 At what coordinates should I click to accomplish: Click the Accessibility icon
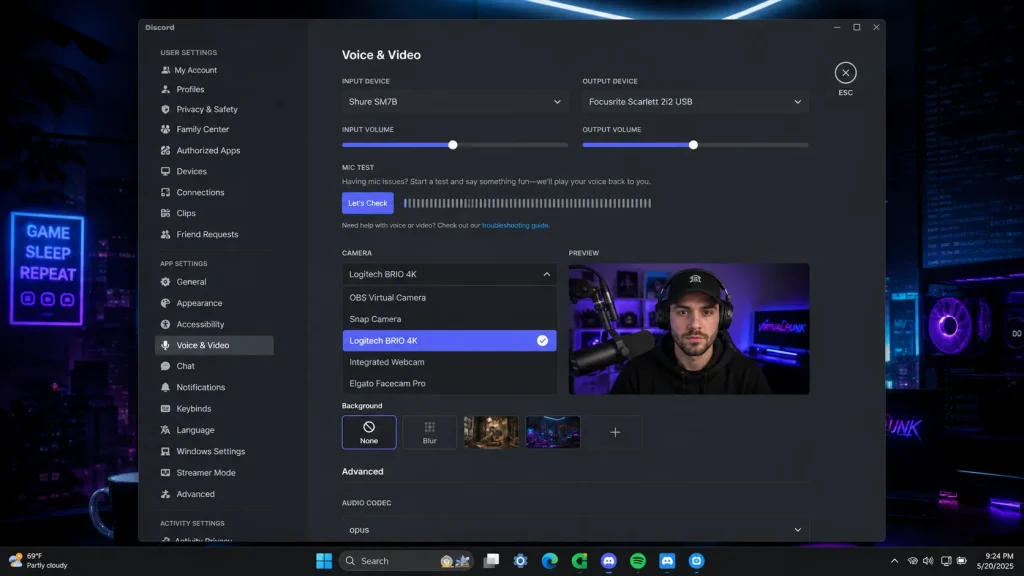pos(165,324)
